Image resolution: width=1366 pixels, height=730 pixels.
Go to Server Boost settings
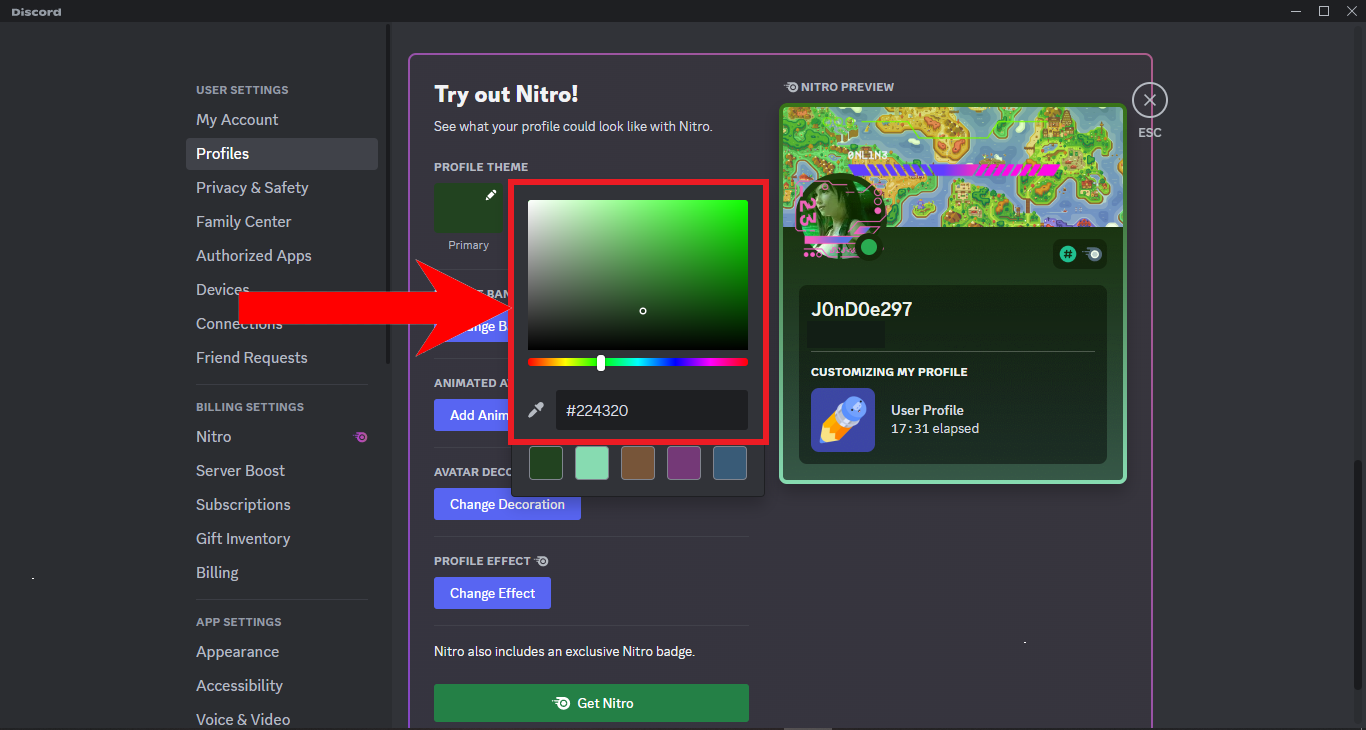coord(282,471)
